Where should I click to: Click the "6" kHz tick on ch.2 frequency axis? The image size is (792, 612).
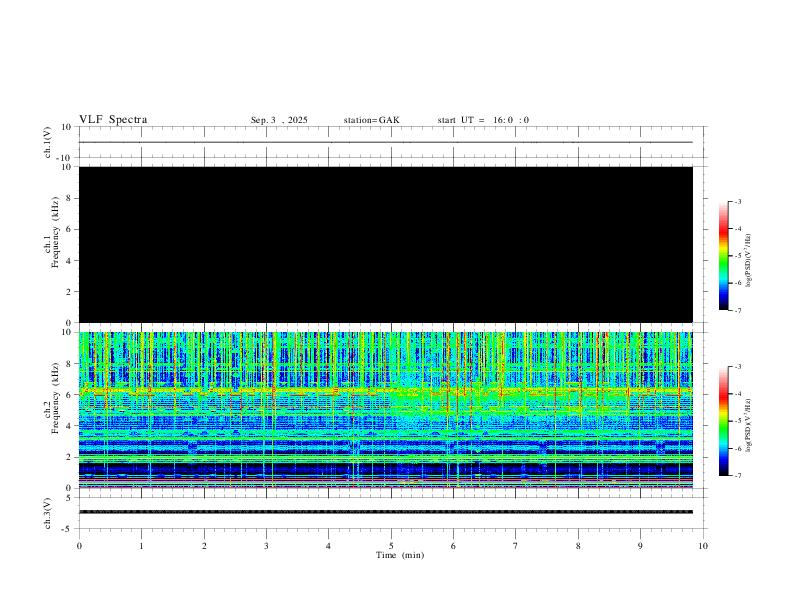pyautogui.click(x=69, y=395)
